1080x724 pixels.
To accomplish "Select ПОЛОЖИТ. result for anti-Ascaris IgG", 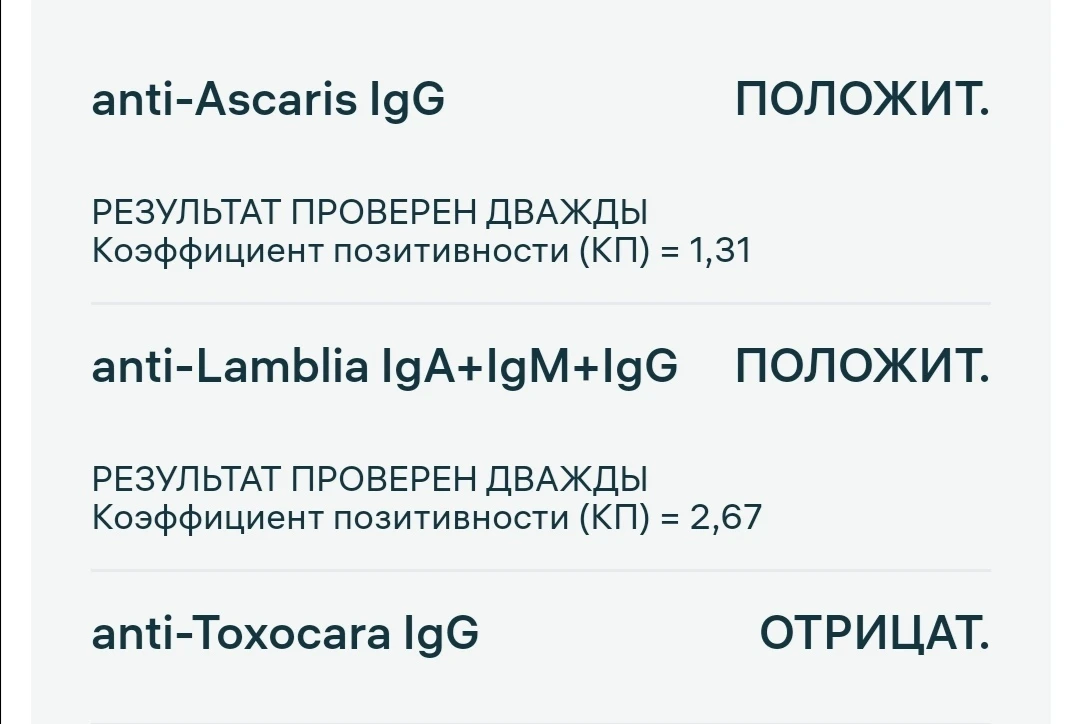I will coord(862,99).
